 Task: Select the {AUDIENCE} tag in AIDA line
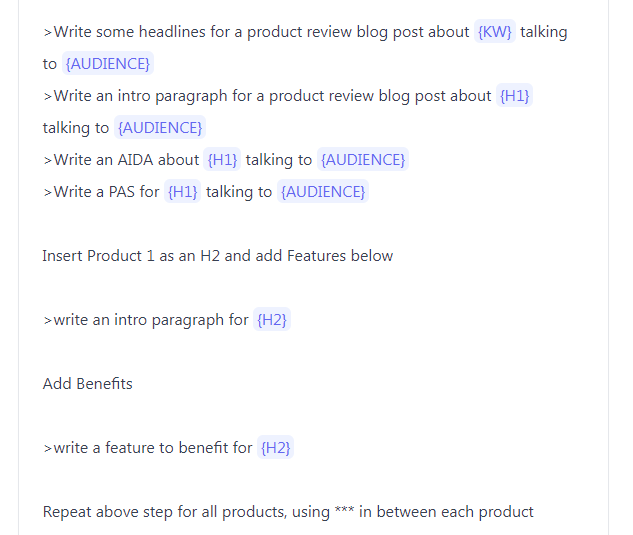point(363,160)
